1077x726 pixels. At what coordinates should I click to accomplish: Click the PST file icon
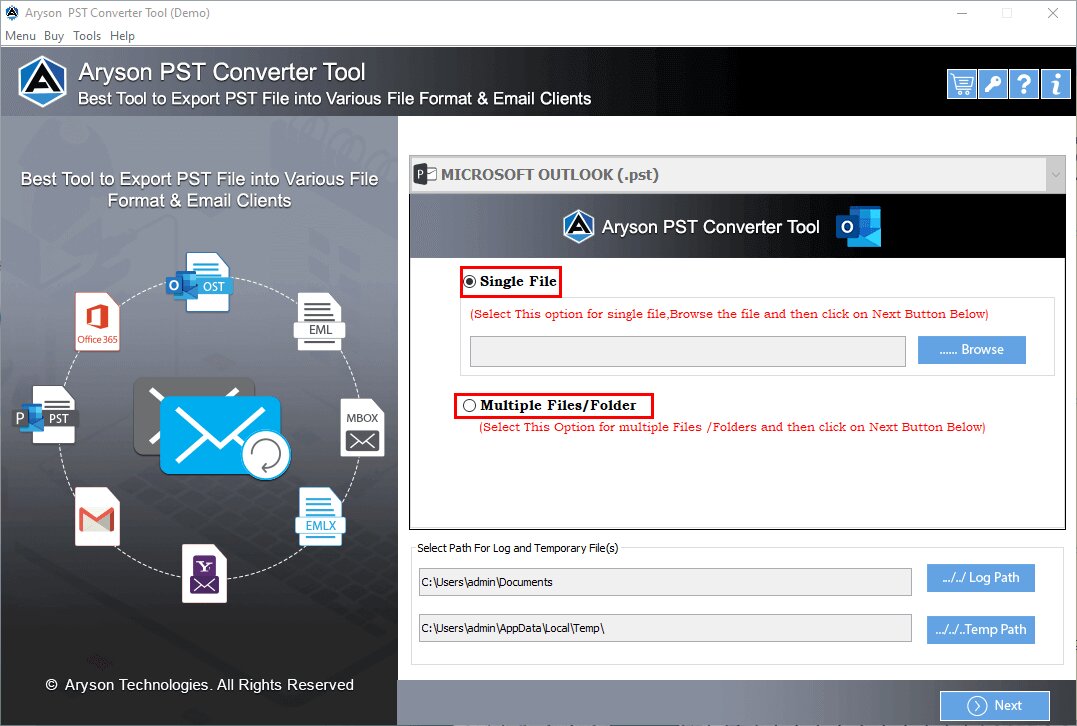(x=46, y=414)
